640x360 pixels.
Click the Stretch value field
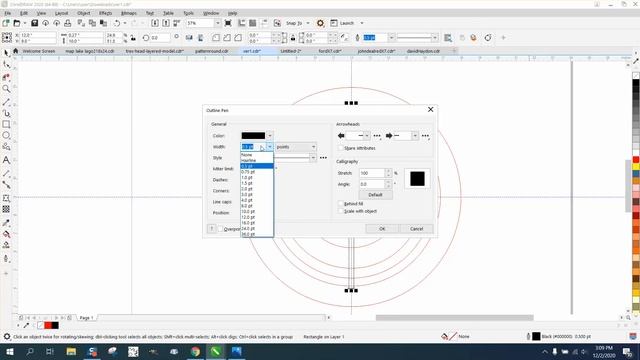(372, 173)
